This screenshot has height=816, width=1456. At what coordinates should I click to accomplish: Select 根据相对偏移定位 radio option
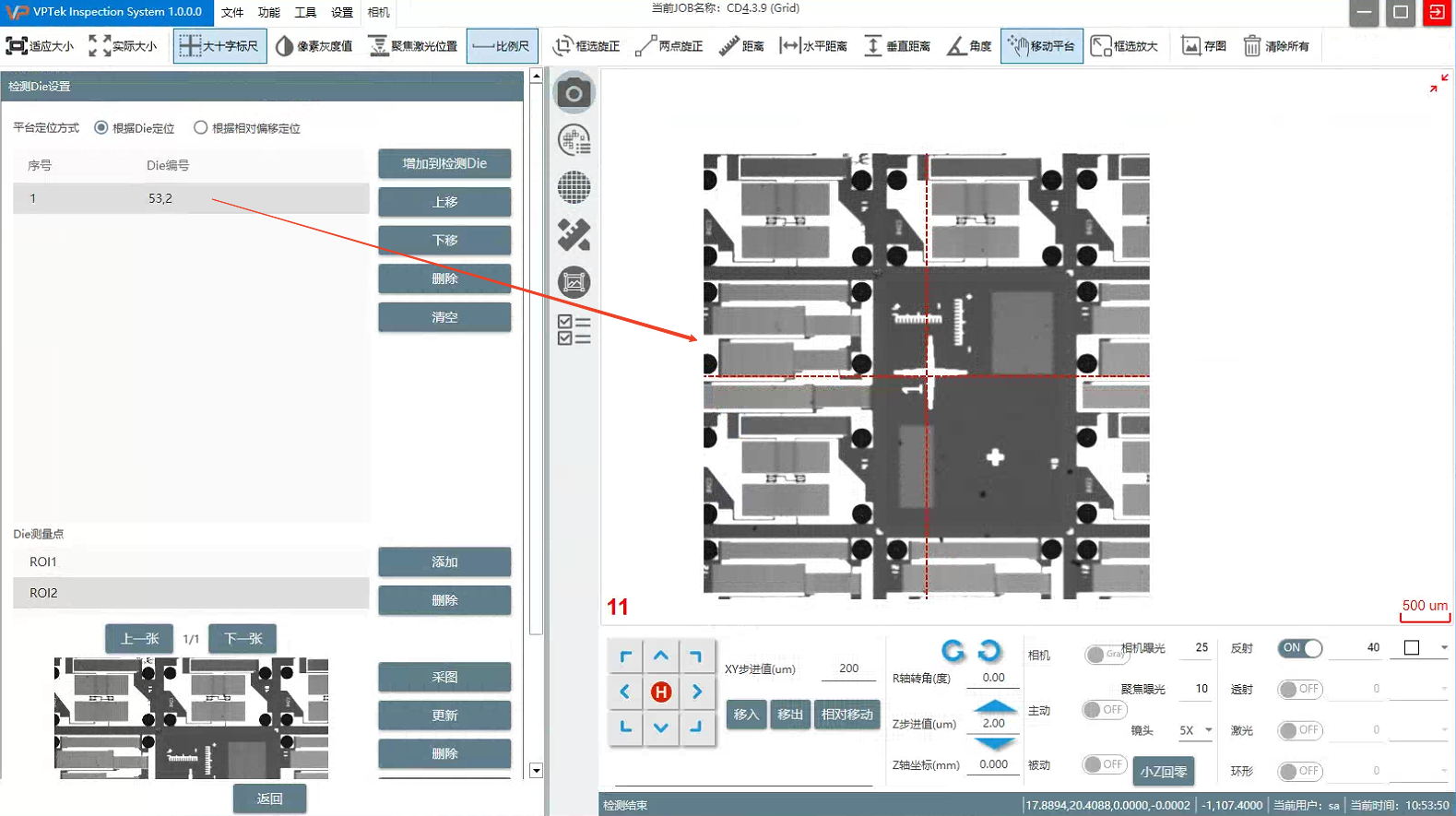tap(201, 128)
